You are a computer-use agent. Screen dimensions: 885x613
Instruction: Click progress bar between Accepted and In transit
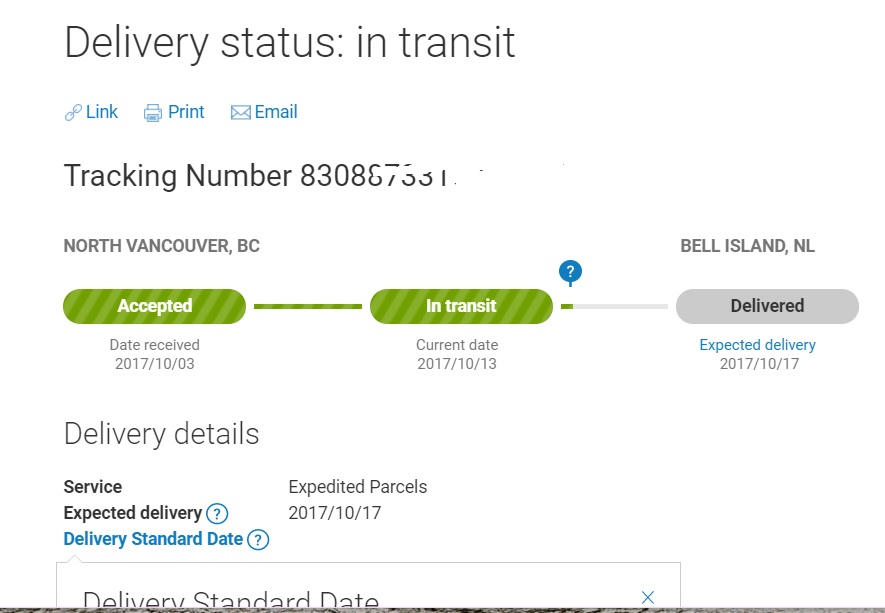point(308,306)
